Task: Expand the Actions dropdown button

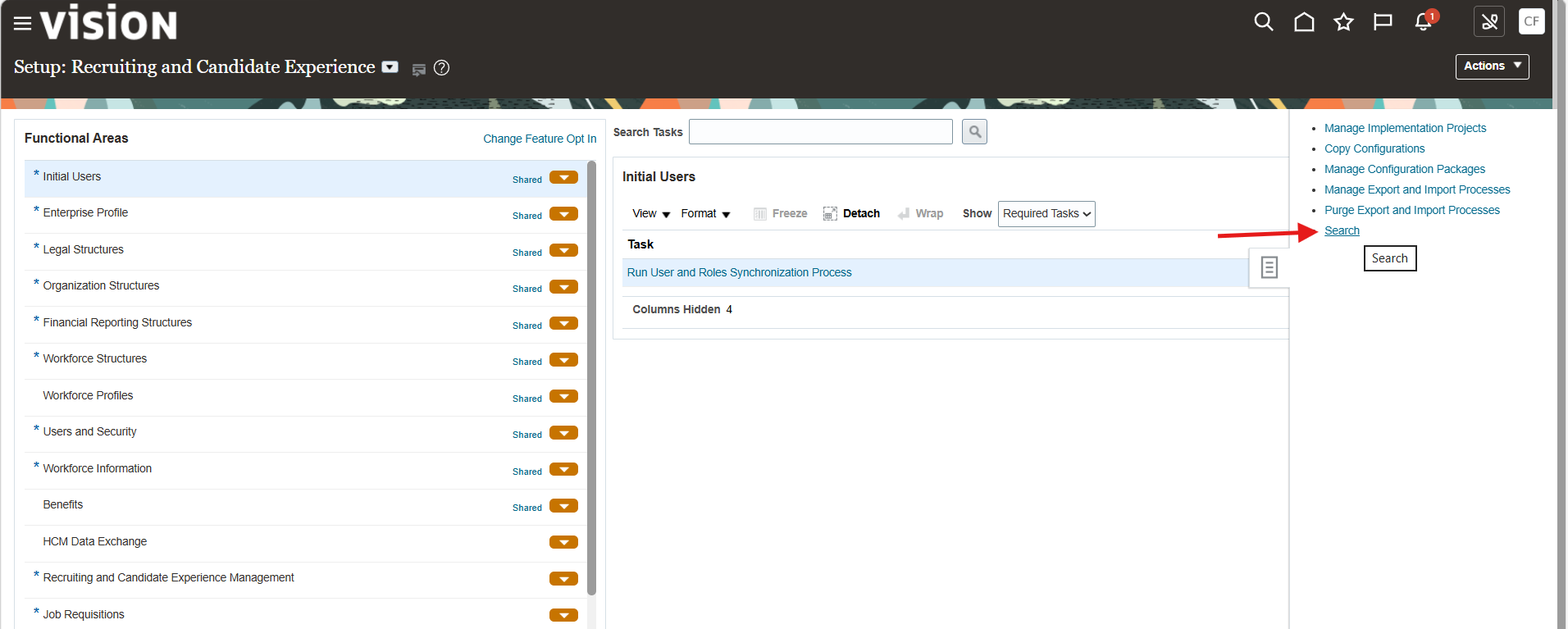Action: 1492,66
